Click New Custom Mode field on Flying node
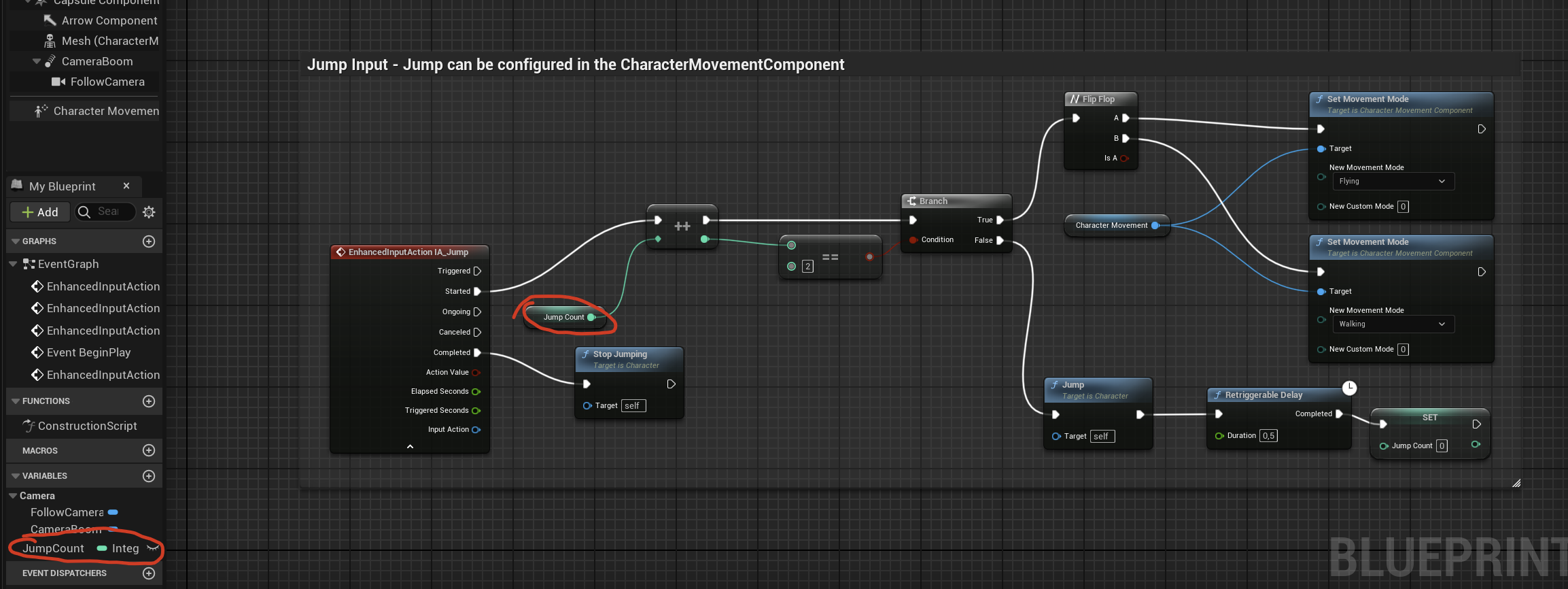 tap(1403, 207)
